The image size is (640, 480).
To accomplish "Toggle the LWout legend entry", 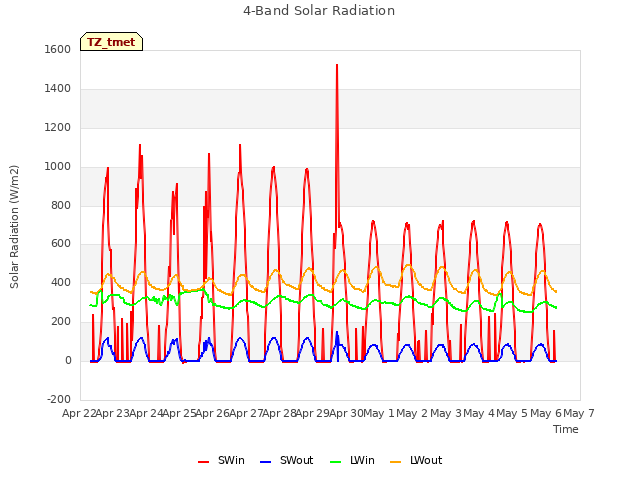I will (416, 460).
